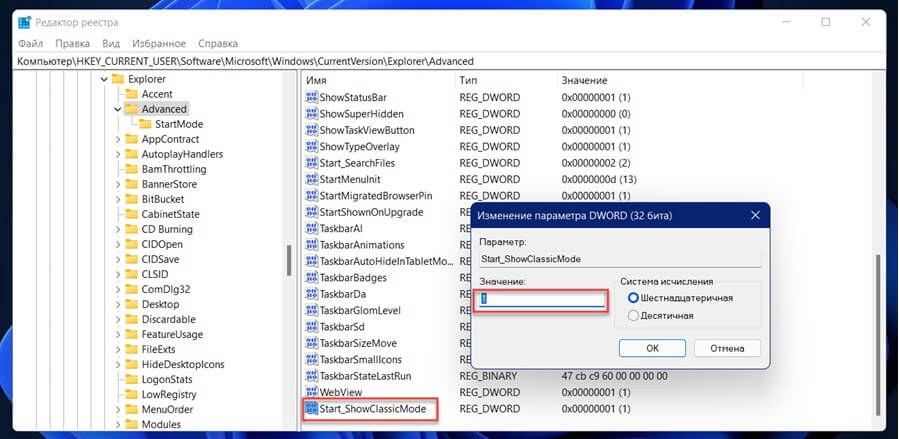Open the Правка menu

pyautogui.click(x=72, y=44)
